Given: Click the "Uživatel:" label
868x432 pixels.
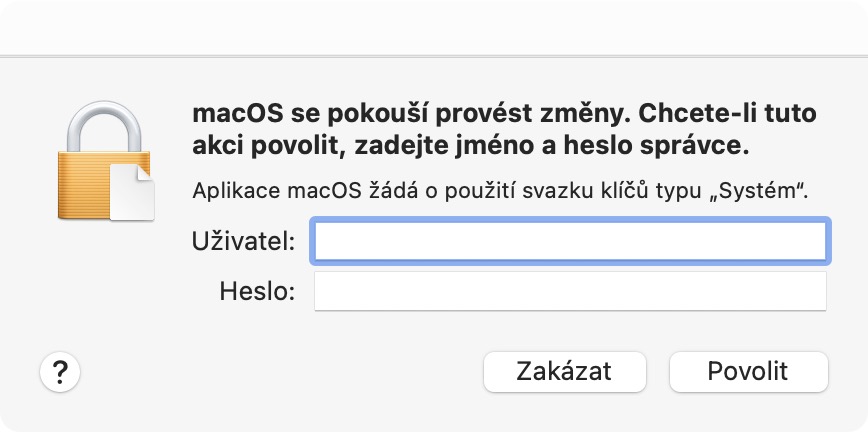Looking at the screenshot, I should [243, 241].
